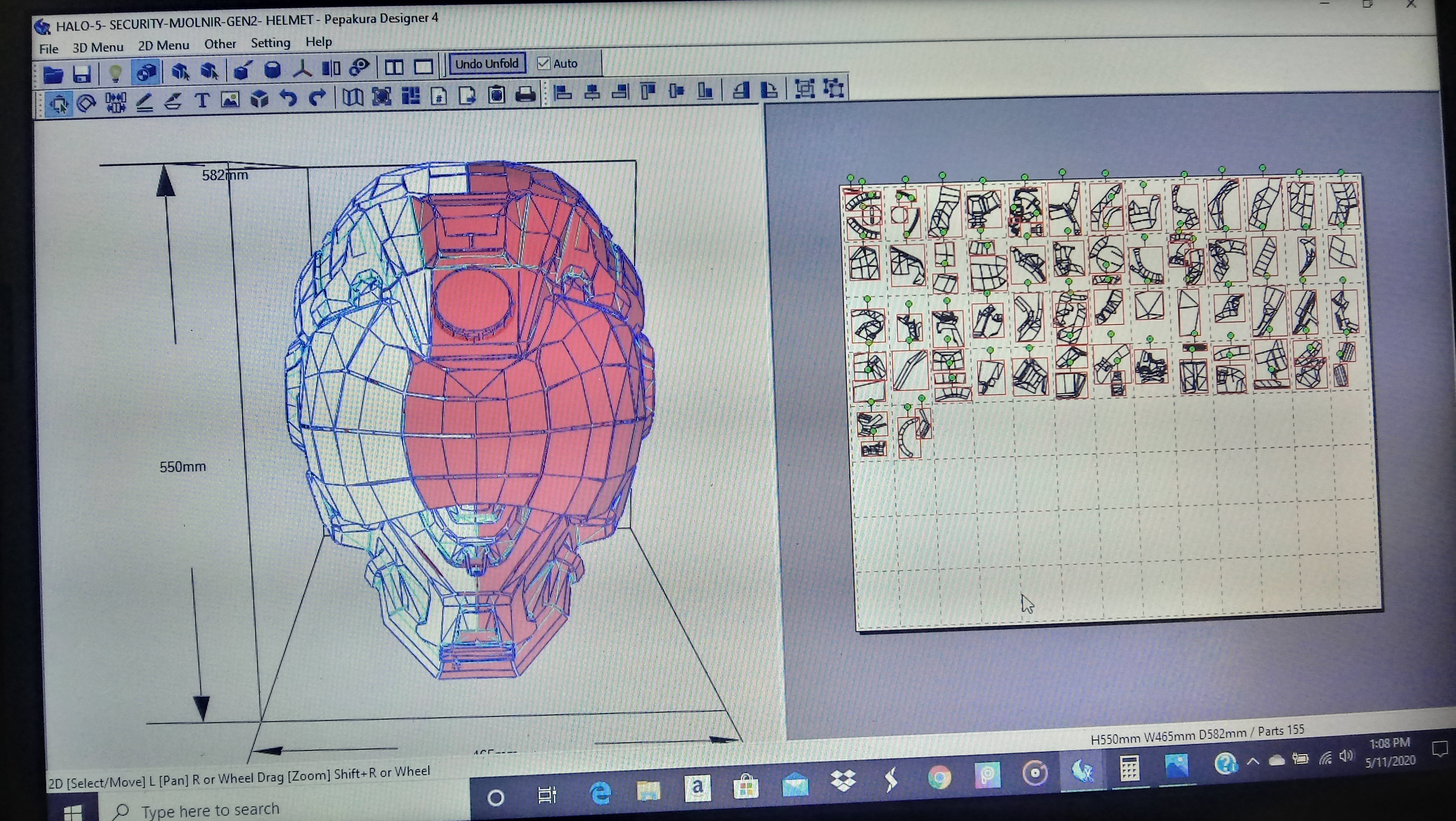Open Dropbox from taskbar
The height and width of the screenshot is (821, 1456).
tap(843, 781)
